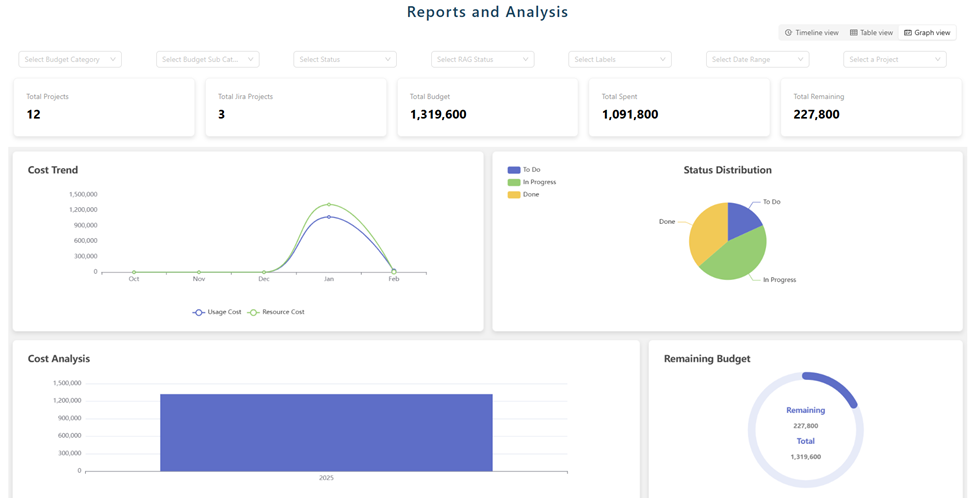The height and width of the screenshot is (498, 975).
Task: Click the chart icon beside Graph view
Action: click(908, 33)
